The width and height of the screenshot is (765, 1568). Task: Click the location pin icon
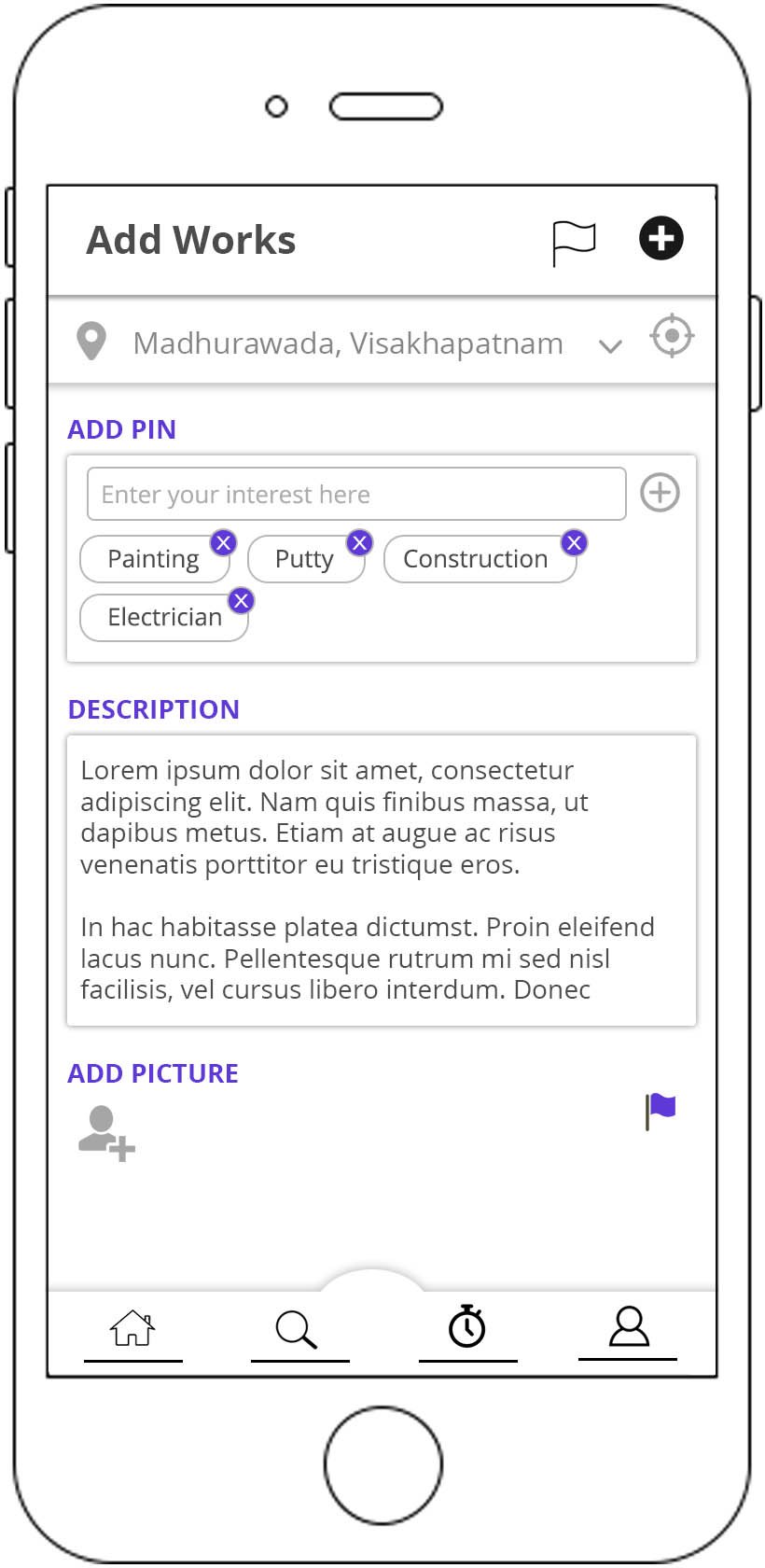click(x=91, y=342)
